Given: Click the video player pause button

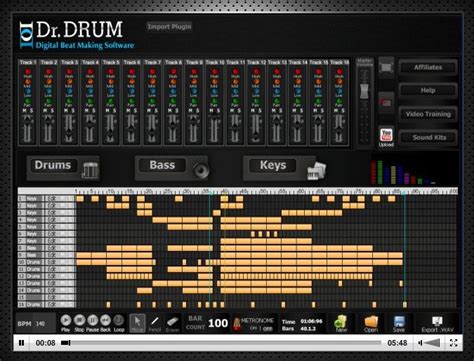Looking at the screenshot, I should [22, 343].
